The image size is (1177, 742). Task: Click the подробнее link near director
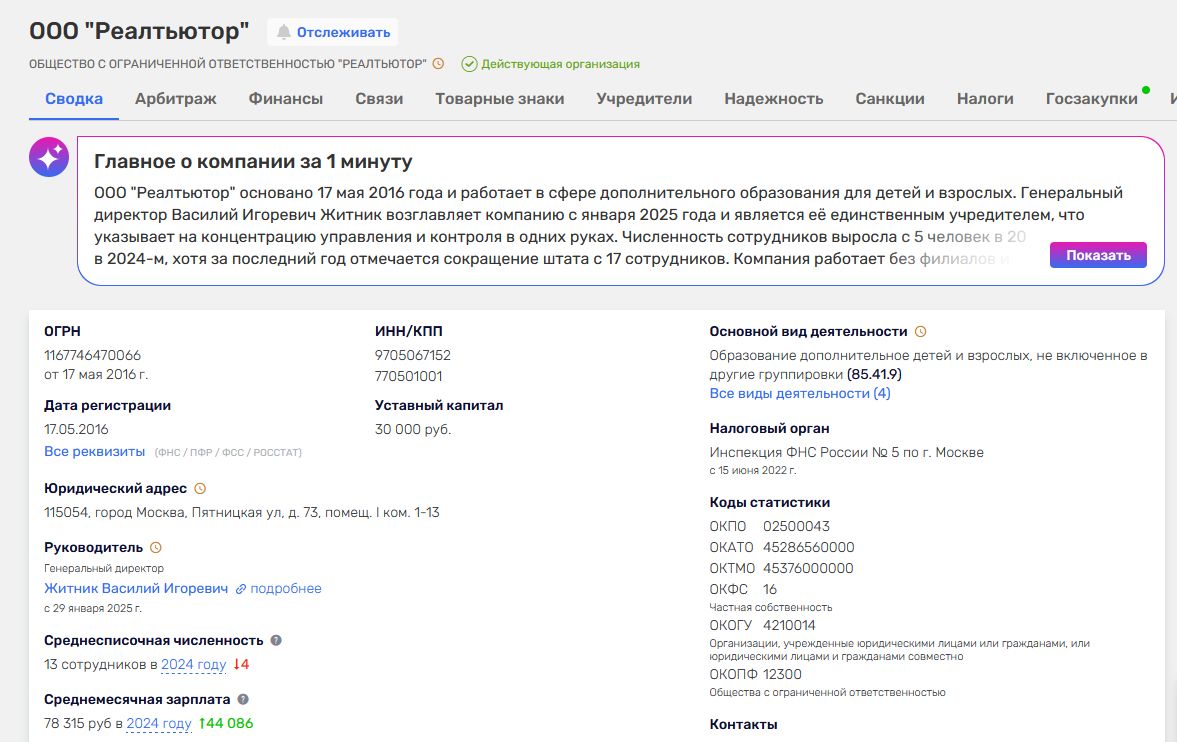[285, 589]
